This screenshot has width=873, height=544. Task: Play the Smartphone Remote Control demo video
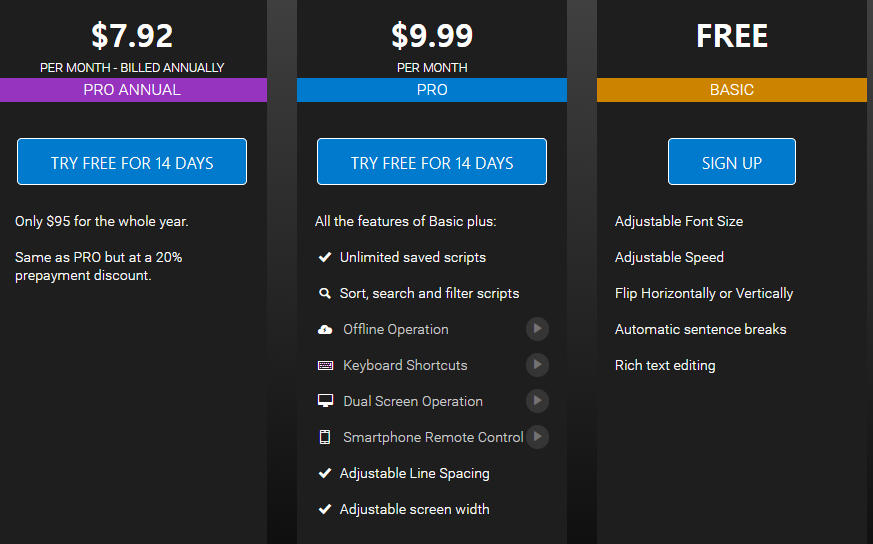[x=537, y=437]
